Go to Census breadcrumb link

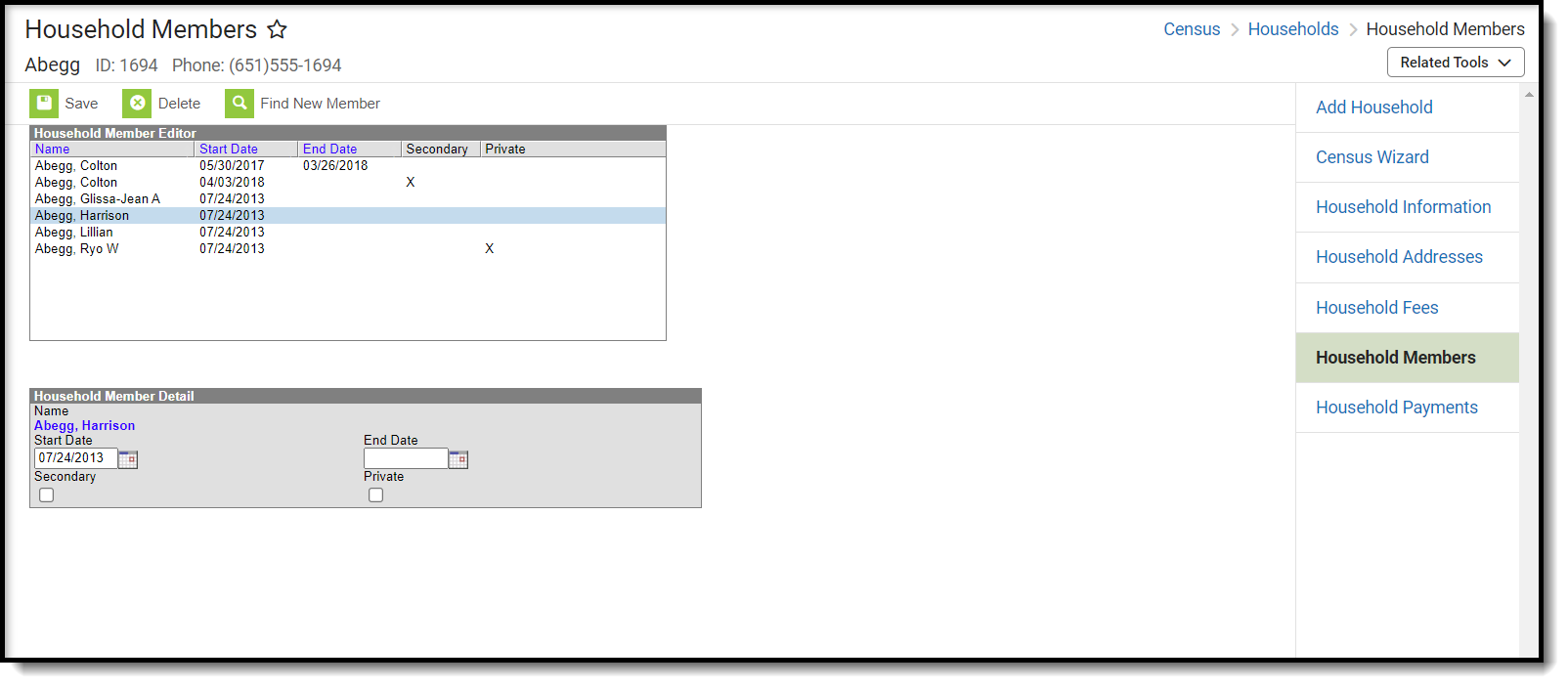tap(1192, 29)
